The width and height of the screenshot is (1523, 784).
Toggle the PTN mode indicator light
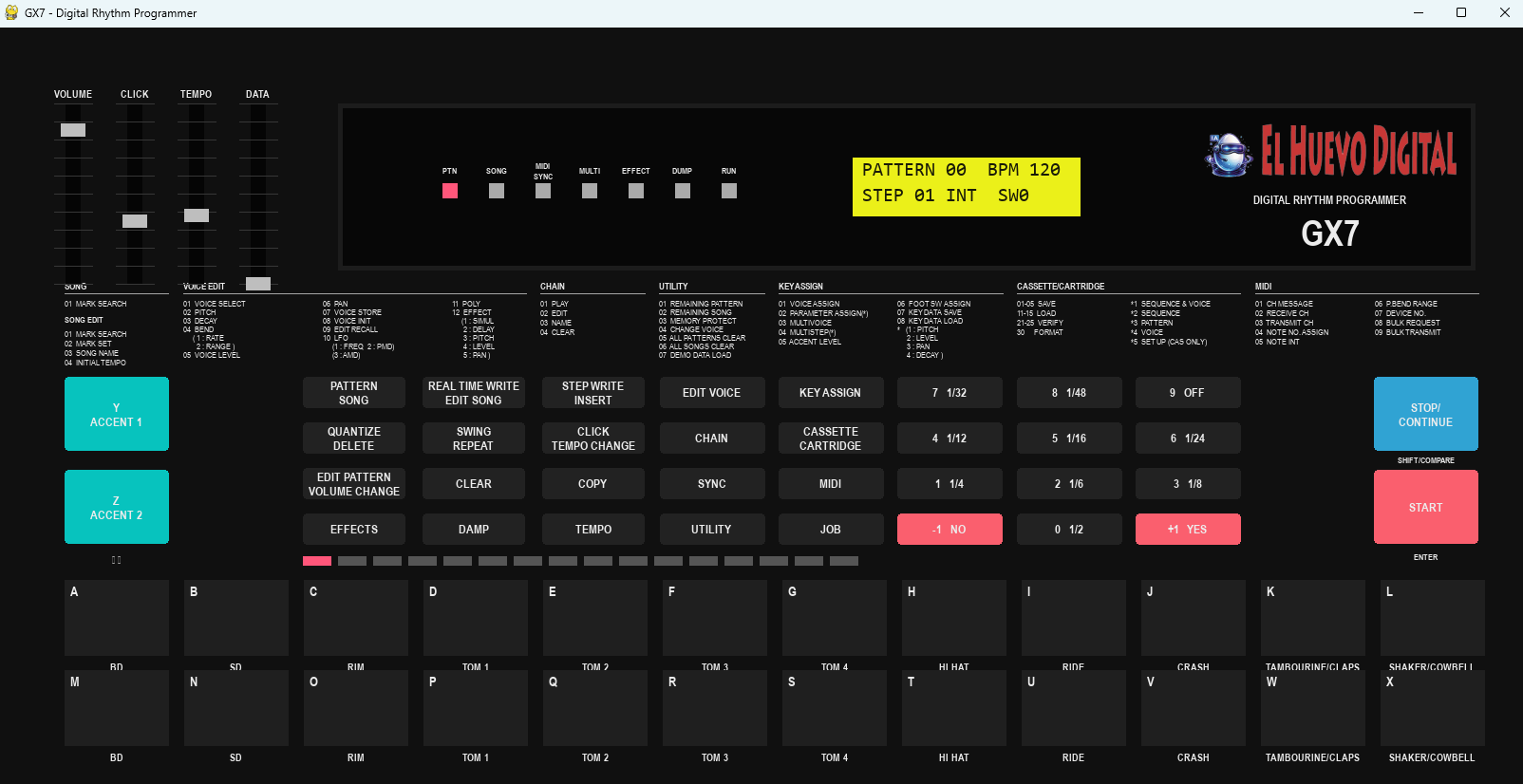(x=450, y=191)
